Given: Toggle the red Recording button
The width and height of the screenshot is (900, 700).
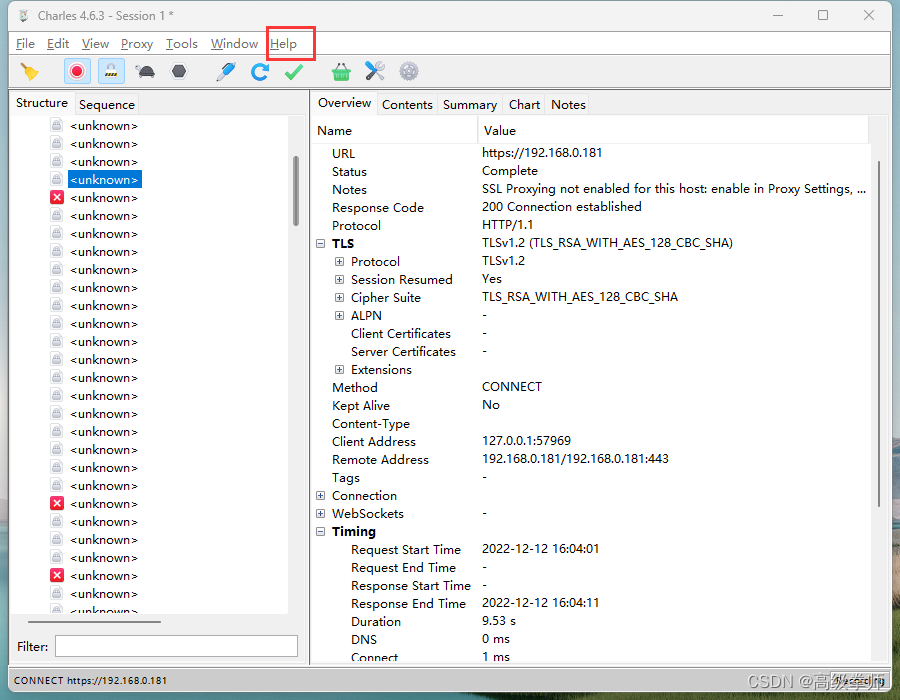Looking at the screenshot, I should (x=77, y=72).
